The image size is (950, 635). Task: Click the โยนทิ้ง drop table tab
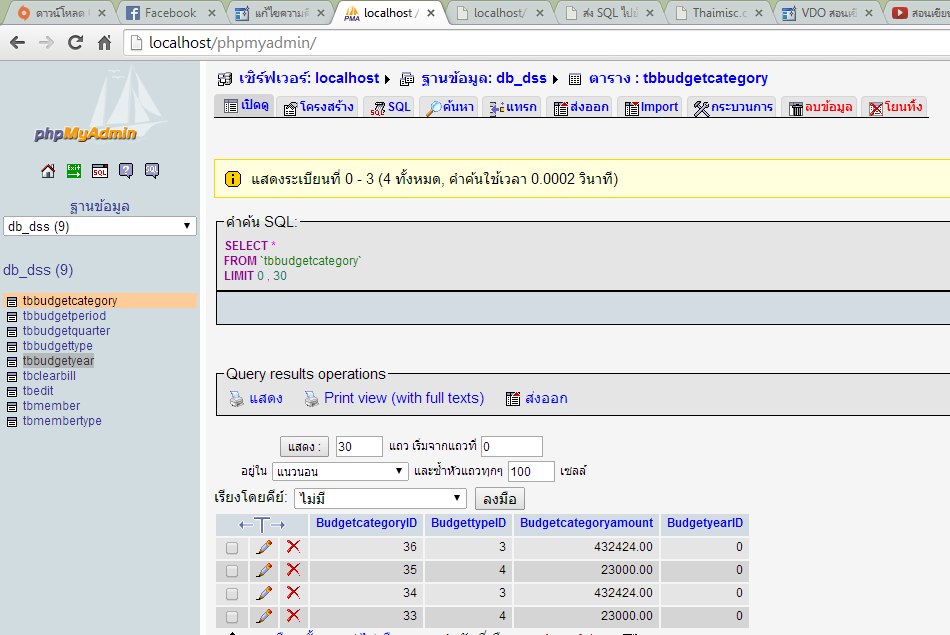pyautogui.click(x=895, y=107)
